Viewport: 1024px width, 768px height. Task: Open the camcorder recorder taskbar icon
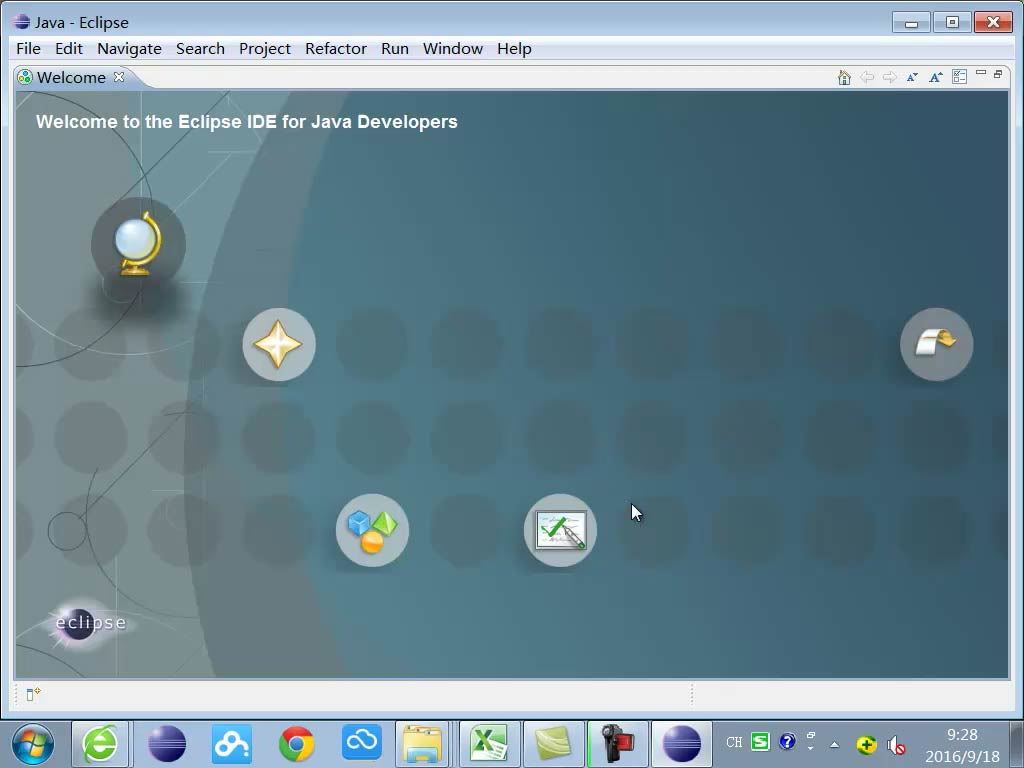(618, 744)
